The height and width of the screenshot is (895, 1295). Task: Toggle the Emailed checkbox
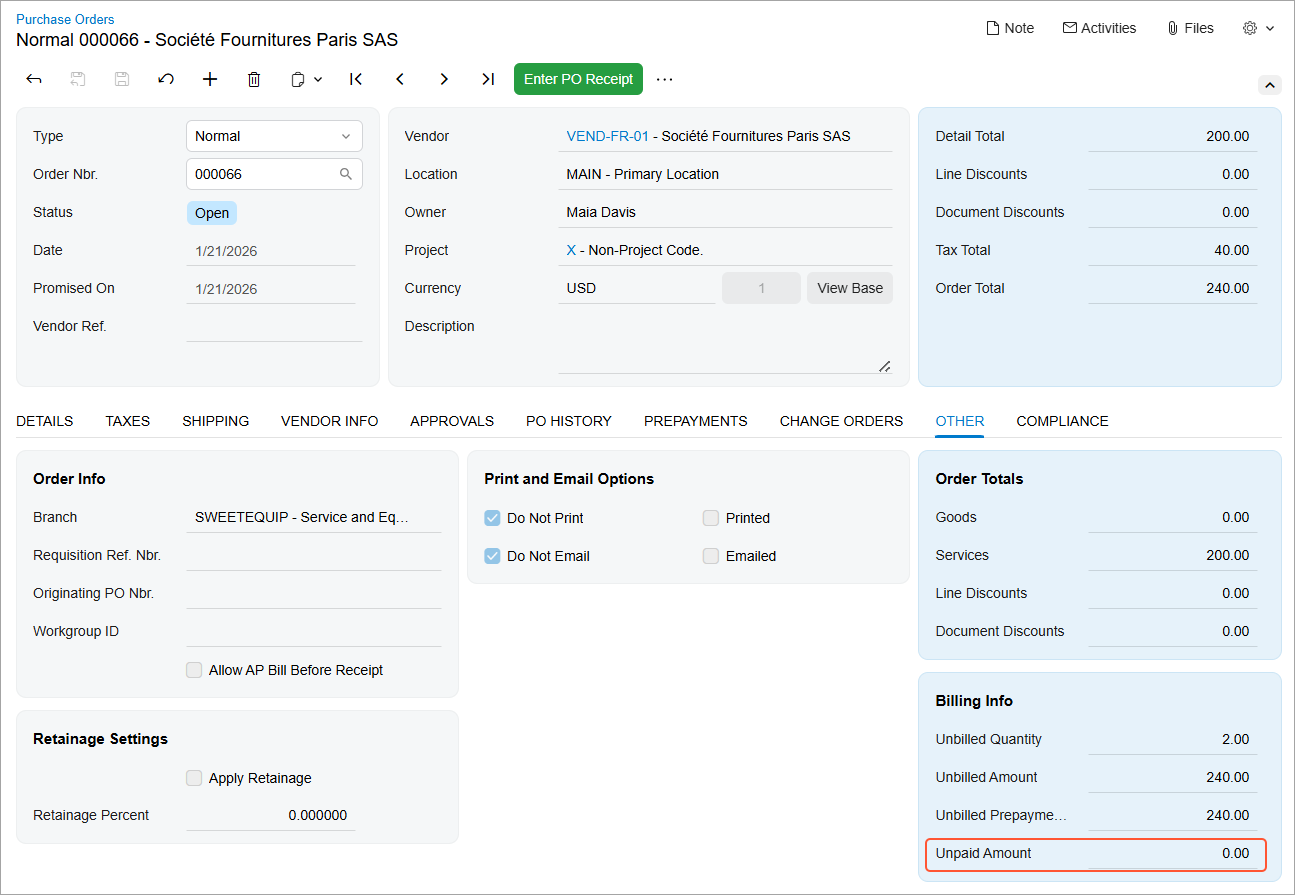point(711,556)
